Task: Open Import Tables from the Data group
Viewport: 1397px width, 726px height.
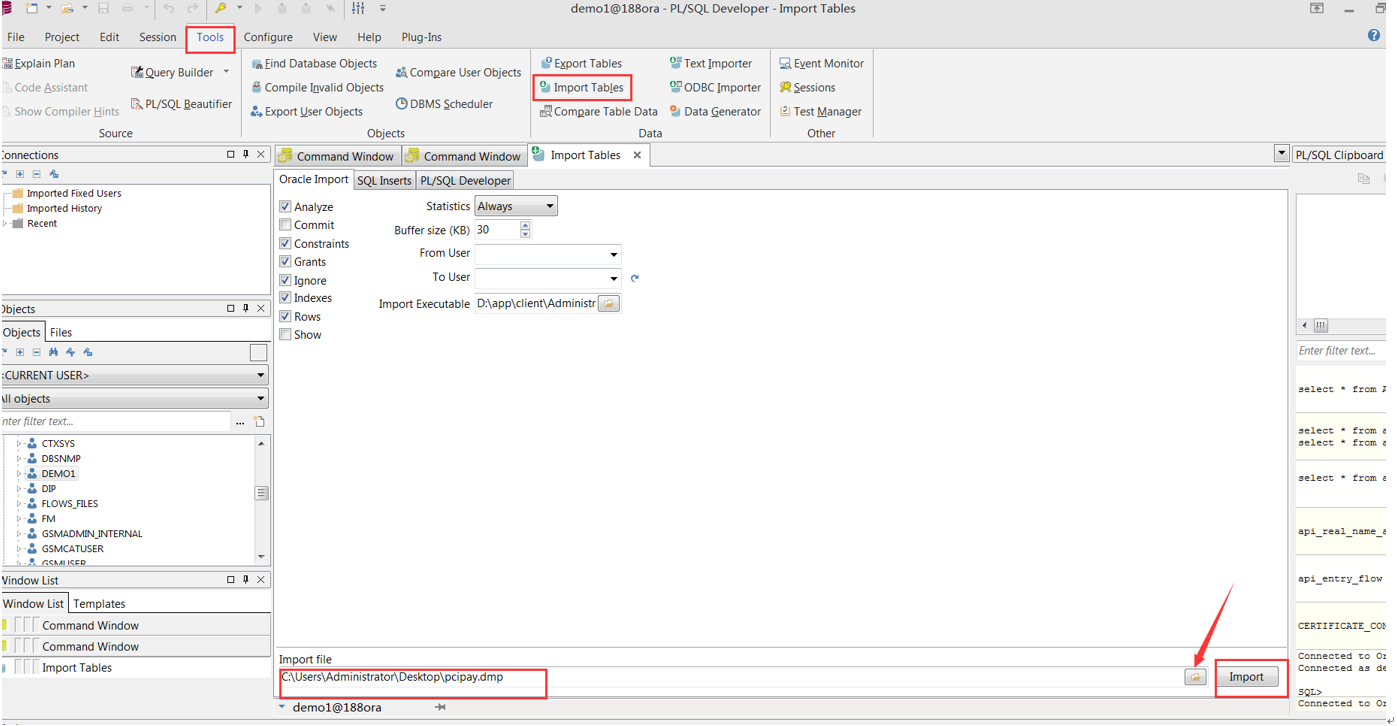Action: coord(581,88)
